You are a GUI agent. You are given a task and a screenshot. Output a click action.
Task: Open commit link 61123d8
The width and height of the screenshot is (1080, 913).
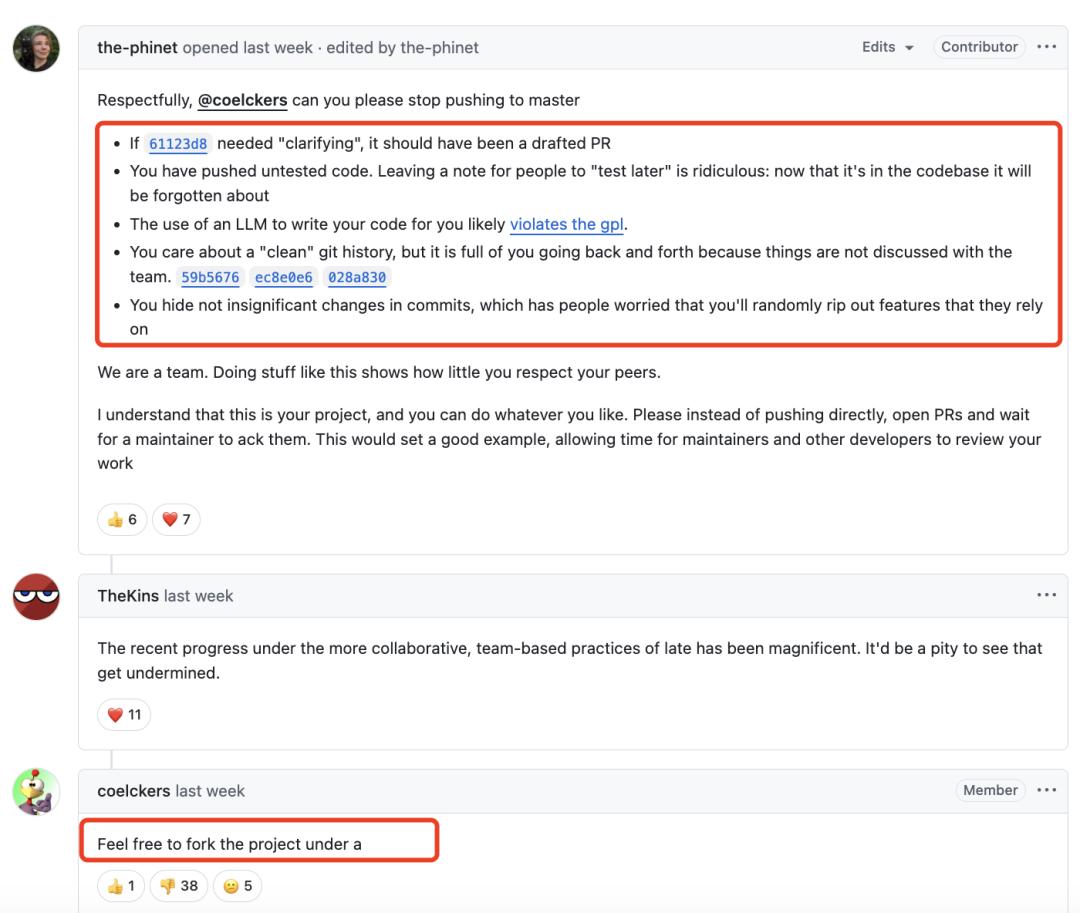(178, 144)
